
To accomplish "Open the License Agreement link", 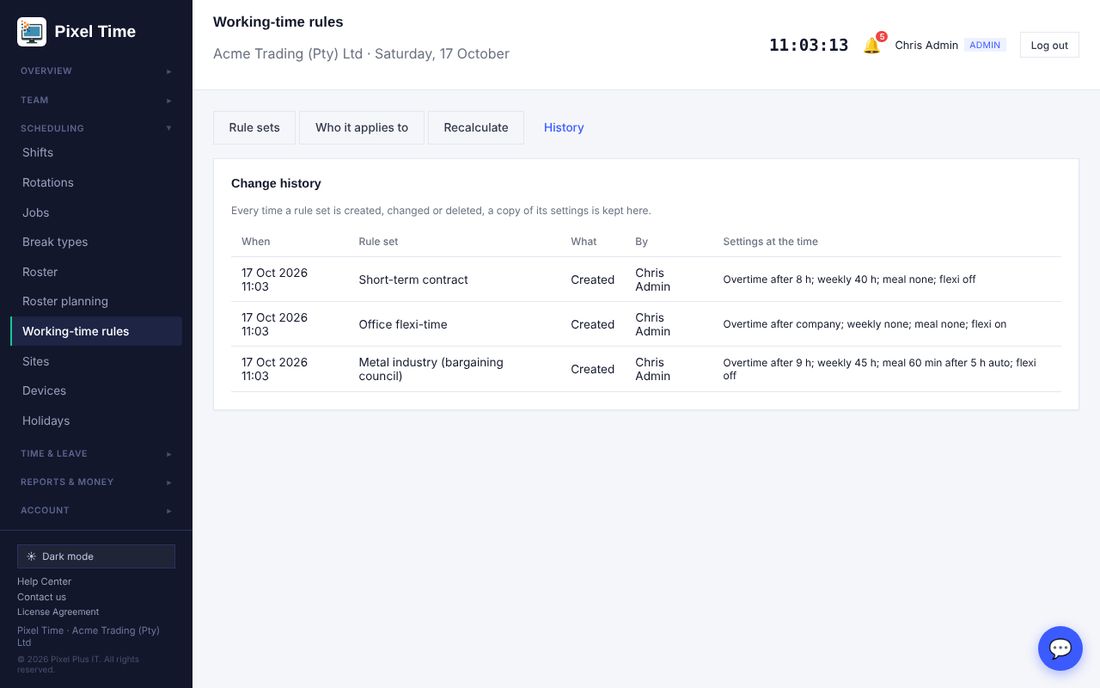I will [x=58, y=612].
